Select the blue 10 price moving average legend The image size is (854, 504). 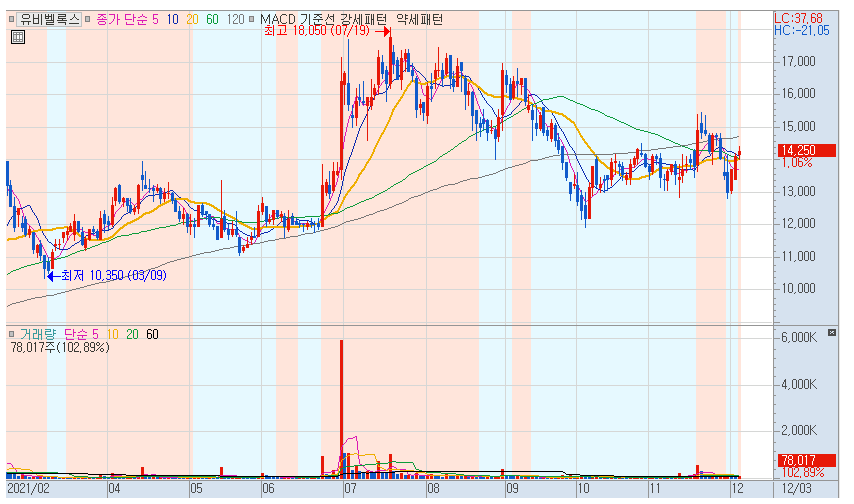[173, 20]
